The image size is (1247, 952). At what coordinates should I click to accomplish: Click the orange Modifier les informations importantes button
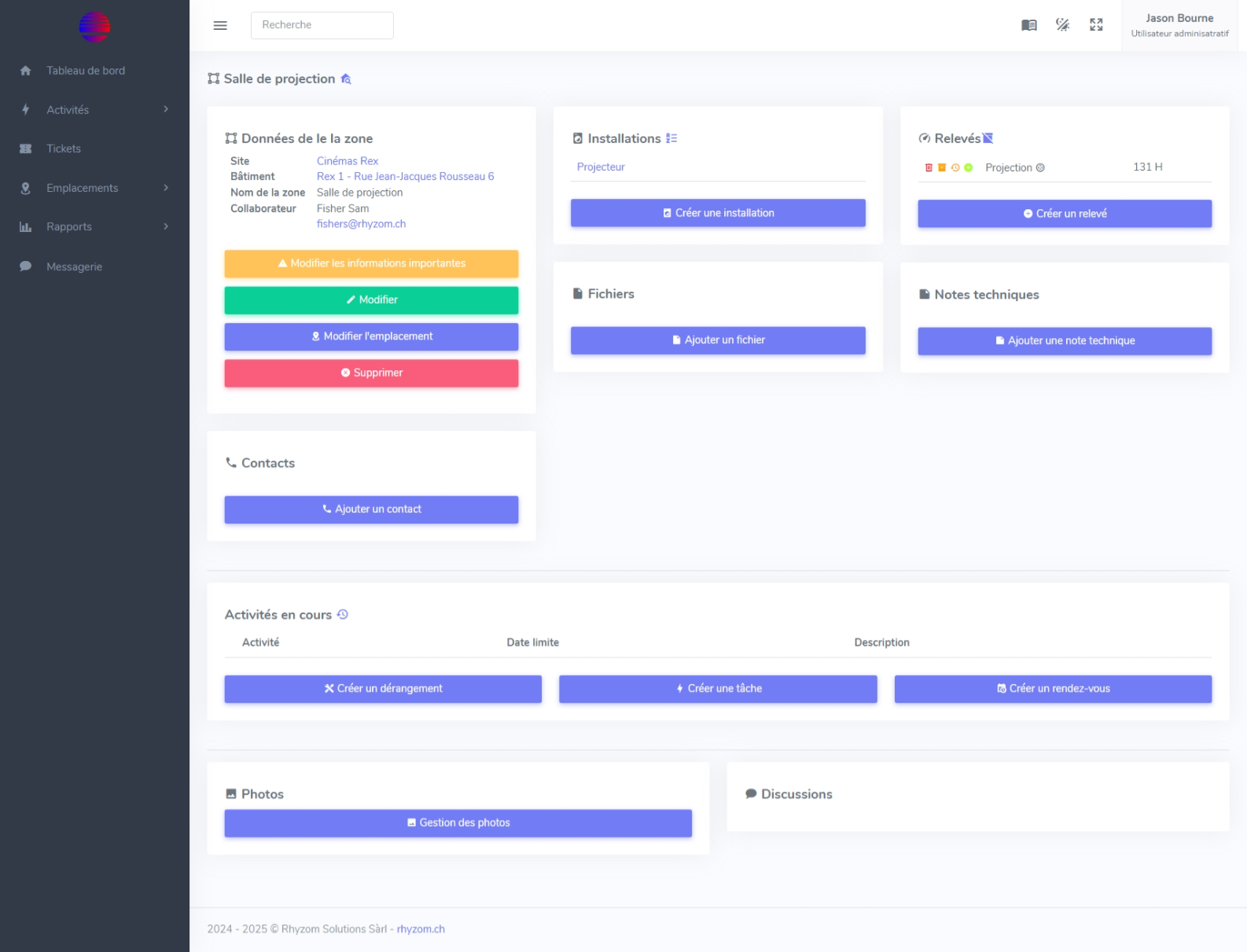371,263
